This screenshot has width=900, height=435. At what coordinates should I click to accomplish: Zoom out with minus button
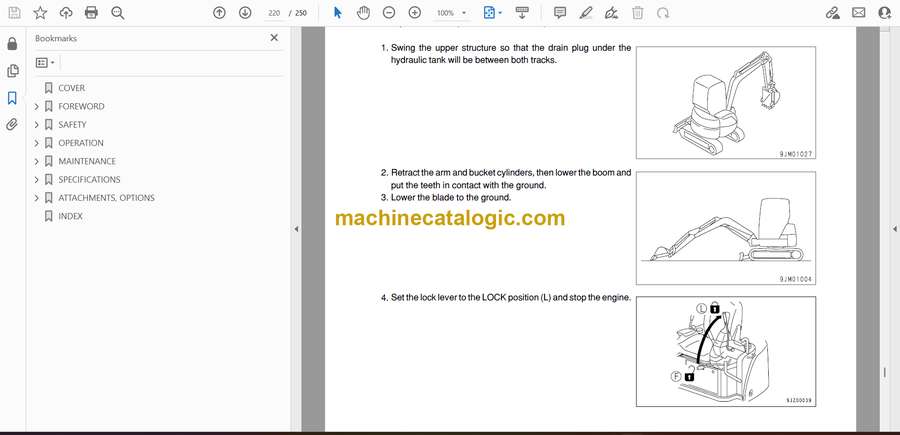(389, 13)
